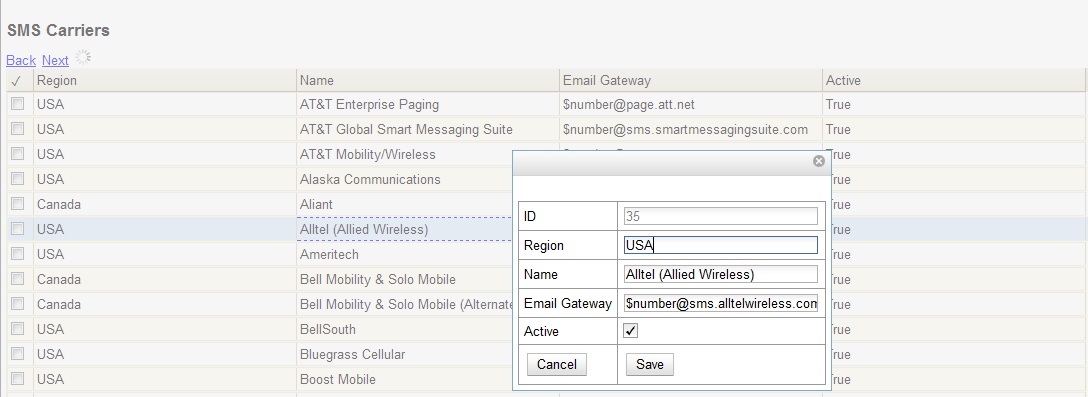Click the disabled ID field

(x=720, y=216)
